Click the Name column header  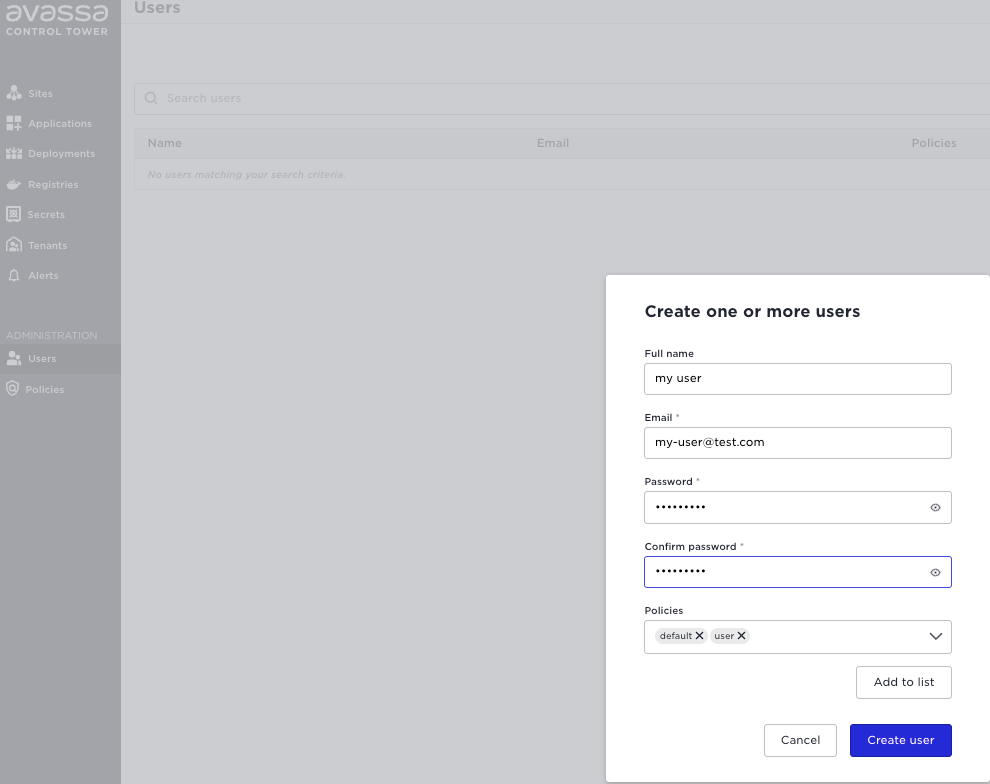tap(165, 143)
